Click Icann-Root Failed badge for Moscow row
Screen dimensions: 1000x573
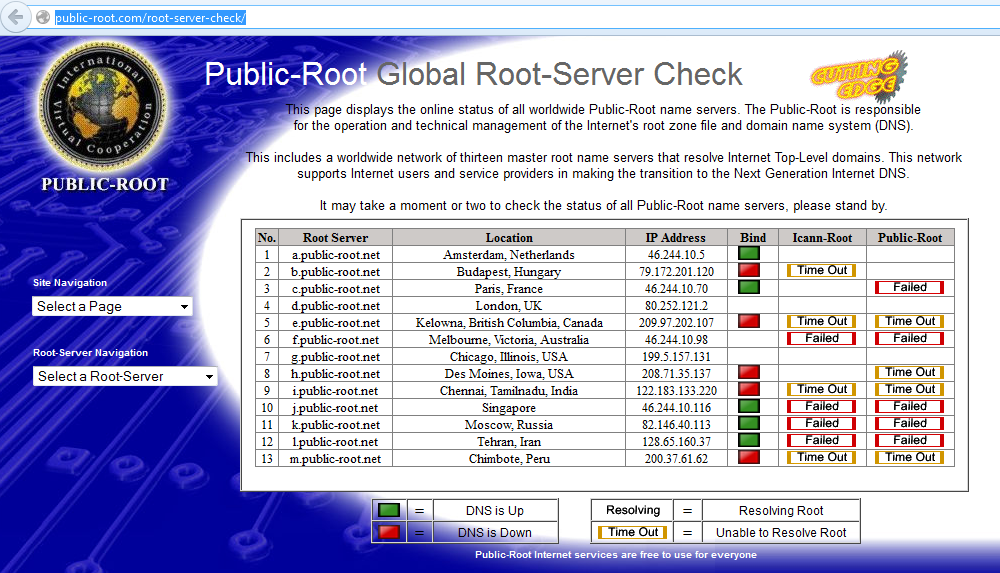821,423
